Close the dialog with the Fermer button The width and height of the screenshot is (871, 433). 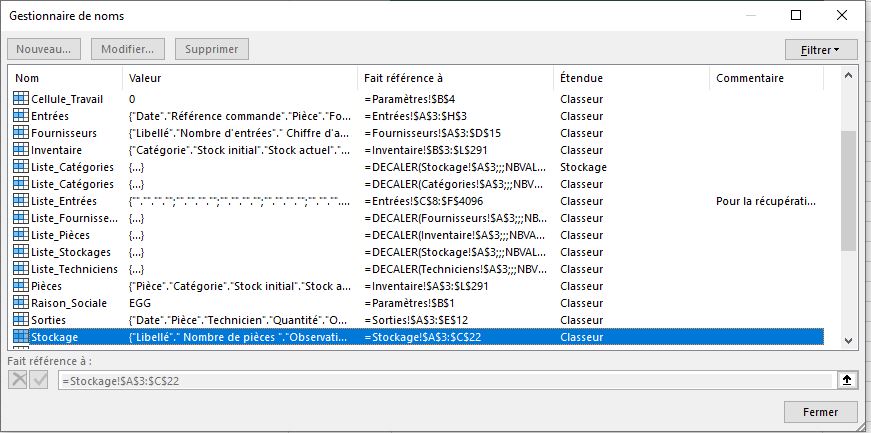click(820, 412)
